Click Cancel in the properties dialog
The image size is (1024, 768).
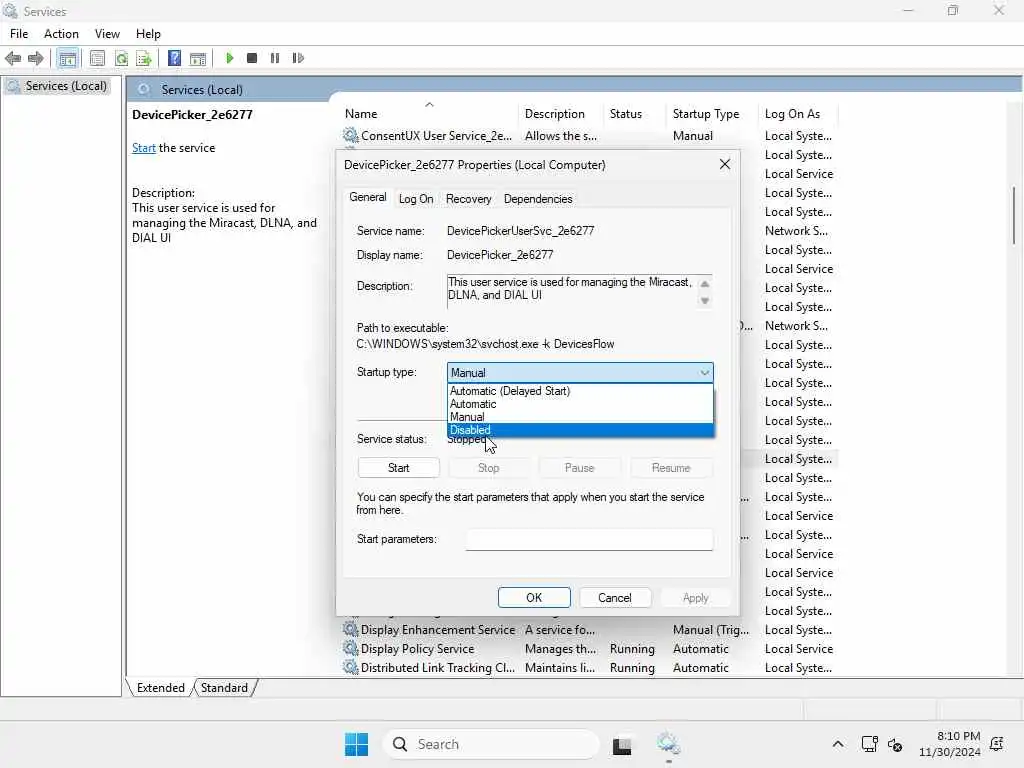pos(615,598)
